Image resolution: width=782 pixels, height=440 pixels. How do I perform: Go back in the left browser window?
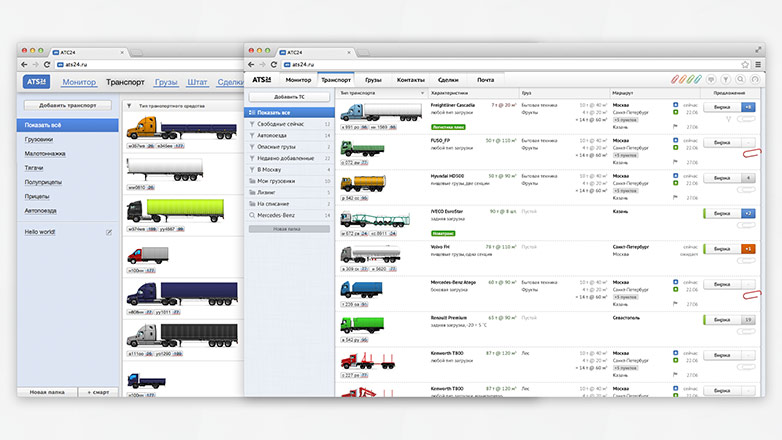24,64
